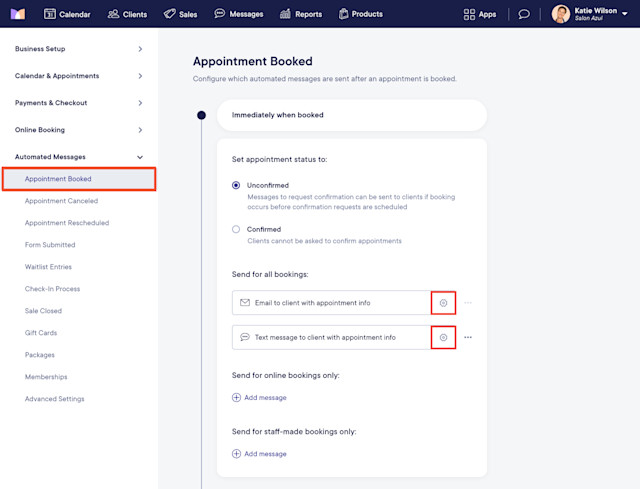Viewport: 640px width, 489px height.
Task: Open the Sales menu
Action: [180, 14]
